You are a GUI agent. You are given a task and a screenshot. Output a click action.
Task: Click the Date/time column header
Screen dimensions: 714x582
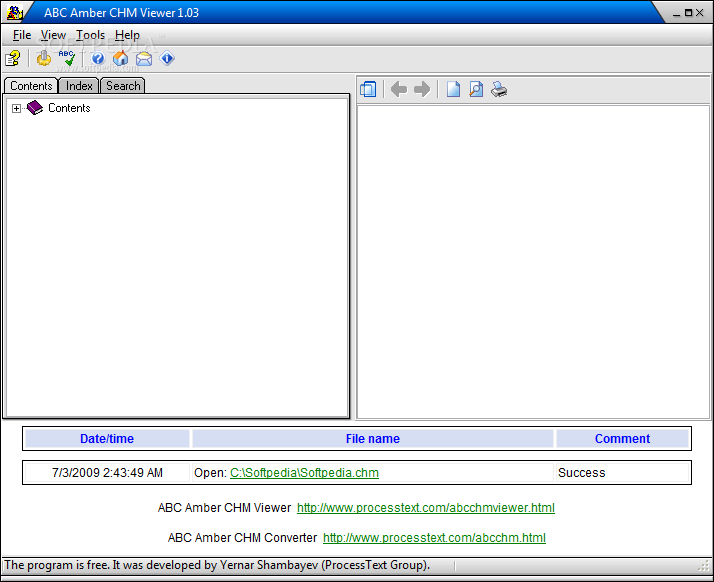pyautogui.click(x=107, y=439)
